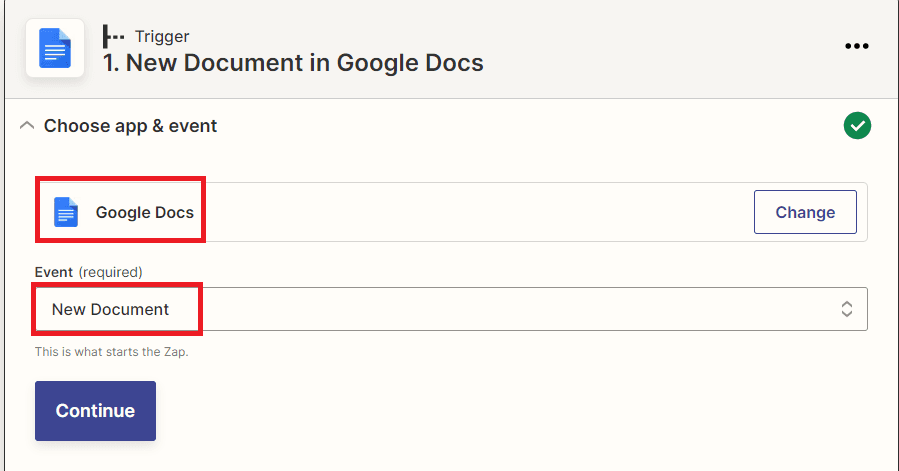The width and height of the screenshot is (899, 471).
Task: Open the Event dropdown showing New Document
Action: coord(450,309)
